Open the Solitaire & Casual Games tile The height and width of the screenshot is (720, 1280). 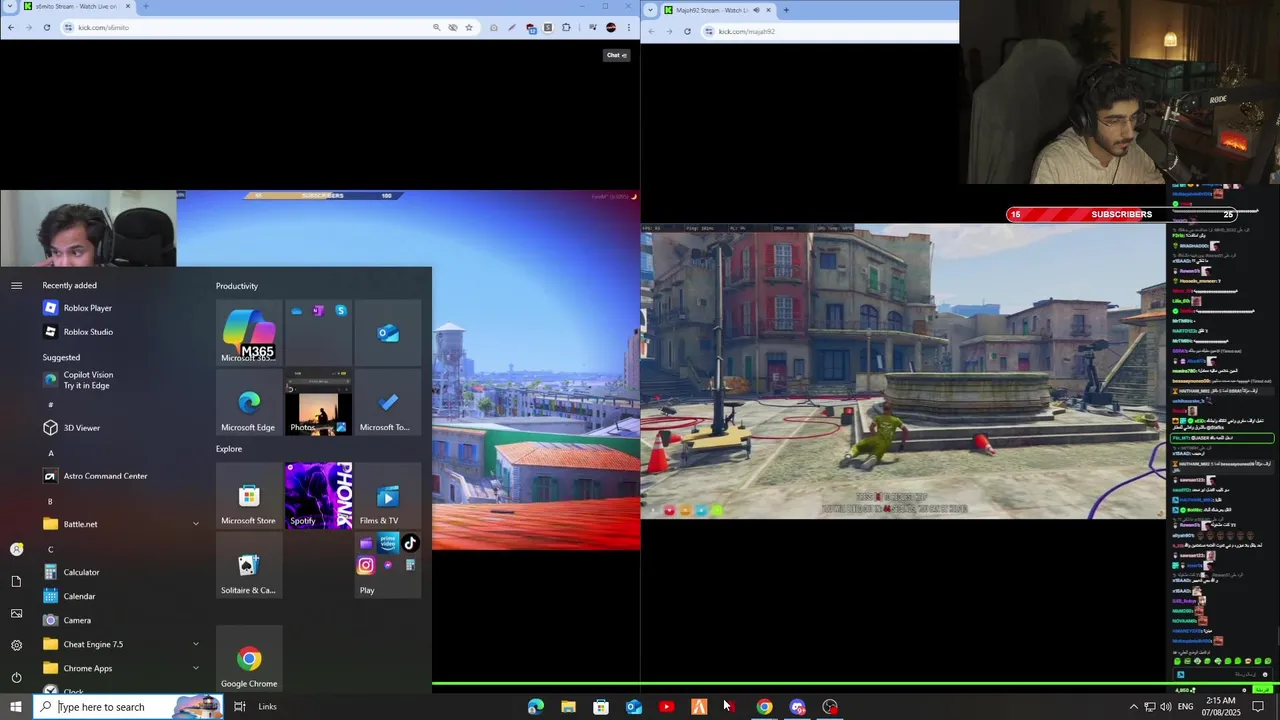click(x=249, y=566)
